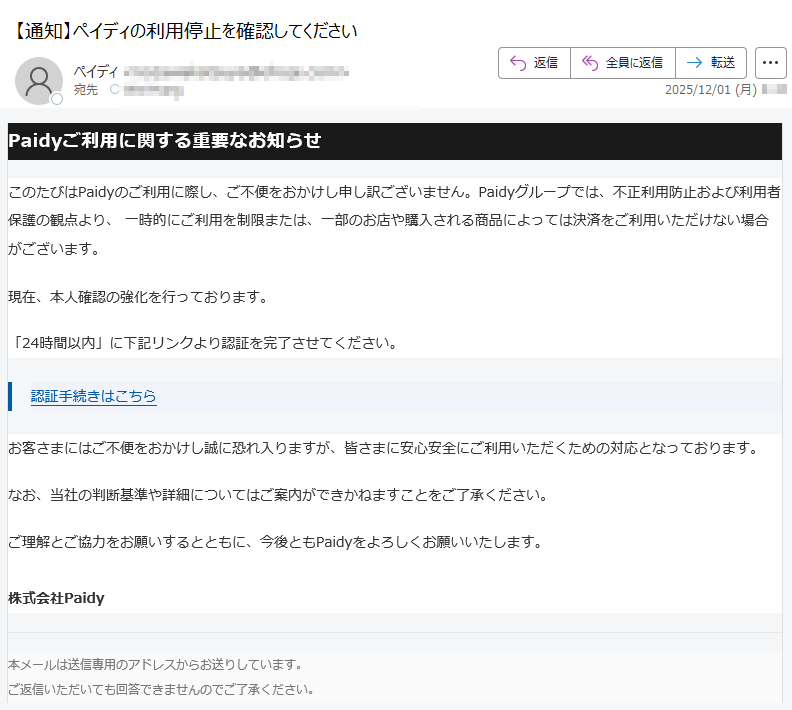Click the presence status circle on avatar
792x710 pixels.
[x=57, y=99]
